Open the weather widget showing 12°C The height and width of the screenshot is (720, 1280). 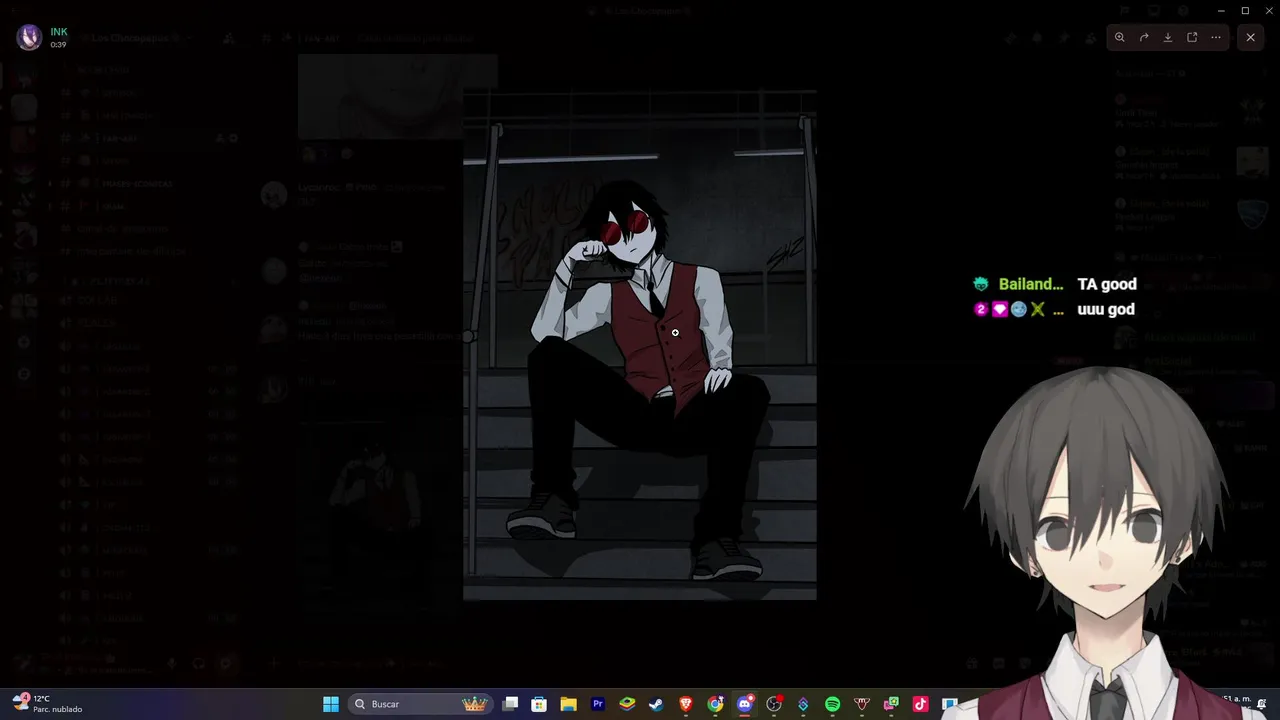click(x=50, y=704)
